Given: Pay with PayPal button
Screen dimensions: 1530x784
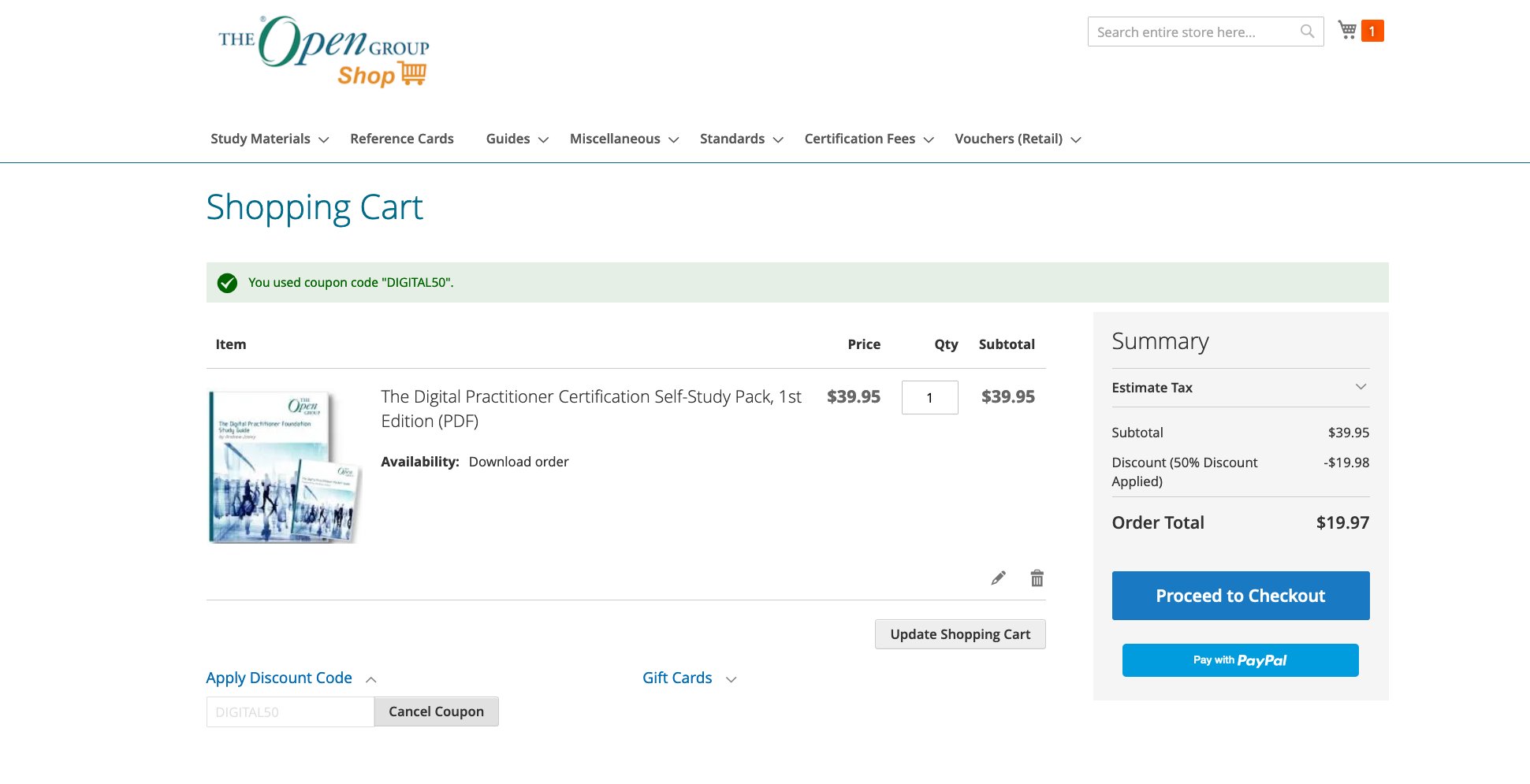Looking at the screenshot, I should pyautogui.click(x=1241, y=660).
